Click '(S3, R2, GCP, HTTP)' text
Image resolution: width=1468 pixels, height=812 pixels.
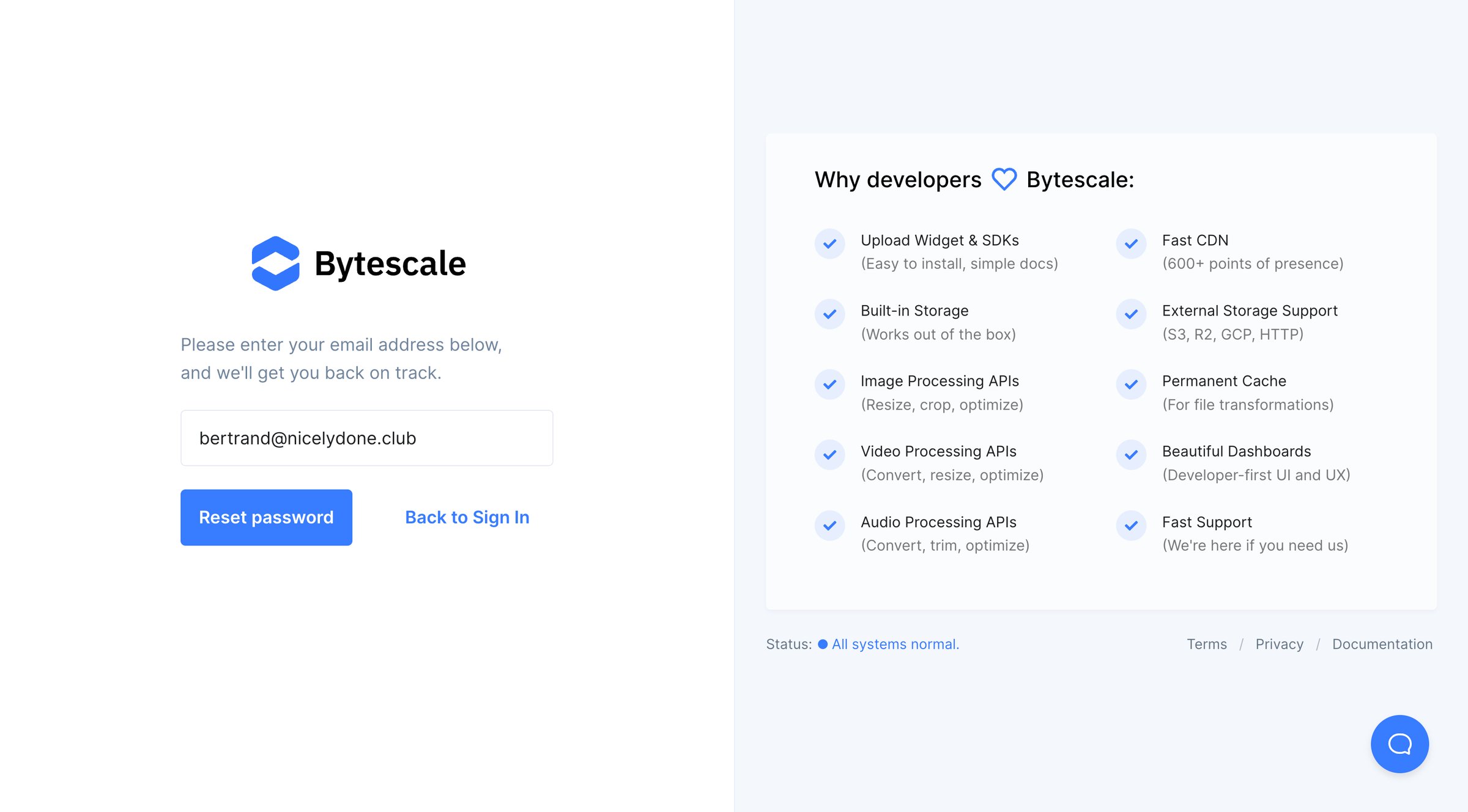pyautogui.click(x=1233, y=334)
